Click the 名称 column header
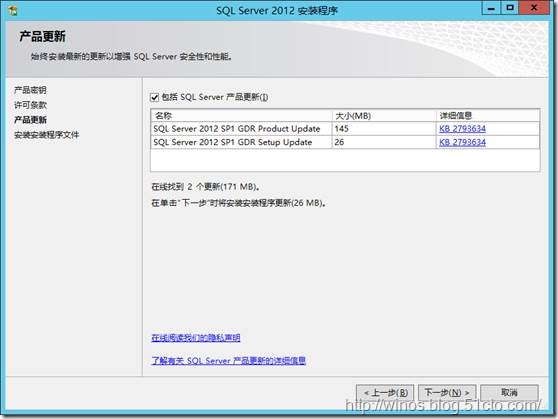The width and height of the screenshot is (558, 419). click(x=241, y=116)
